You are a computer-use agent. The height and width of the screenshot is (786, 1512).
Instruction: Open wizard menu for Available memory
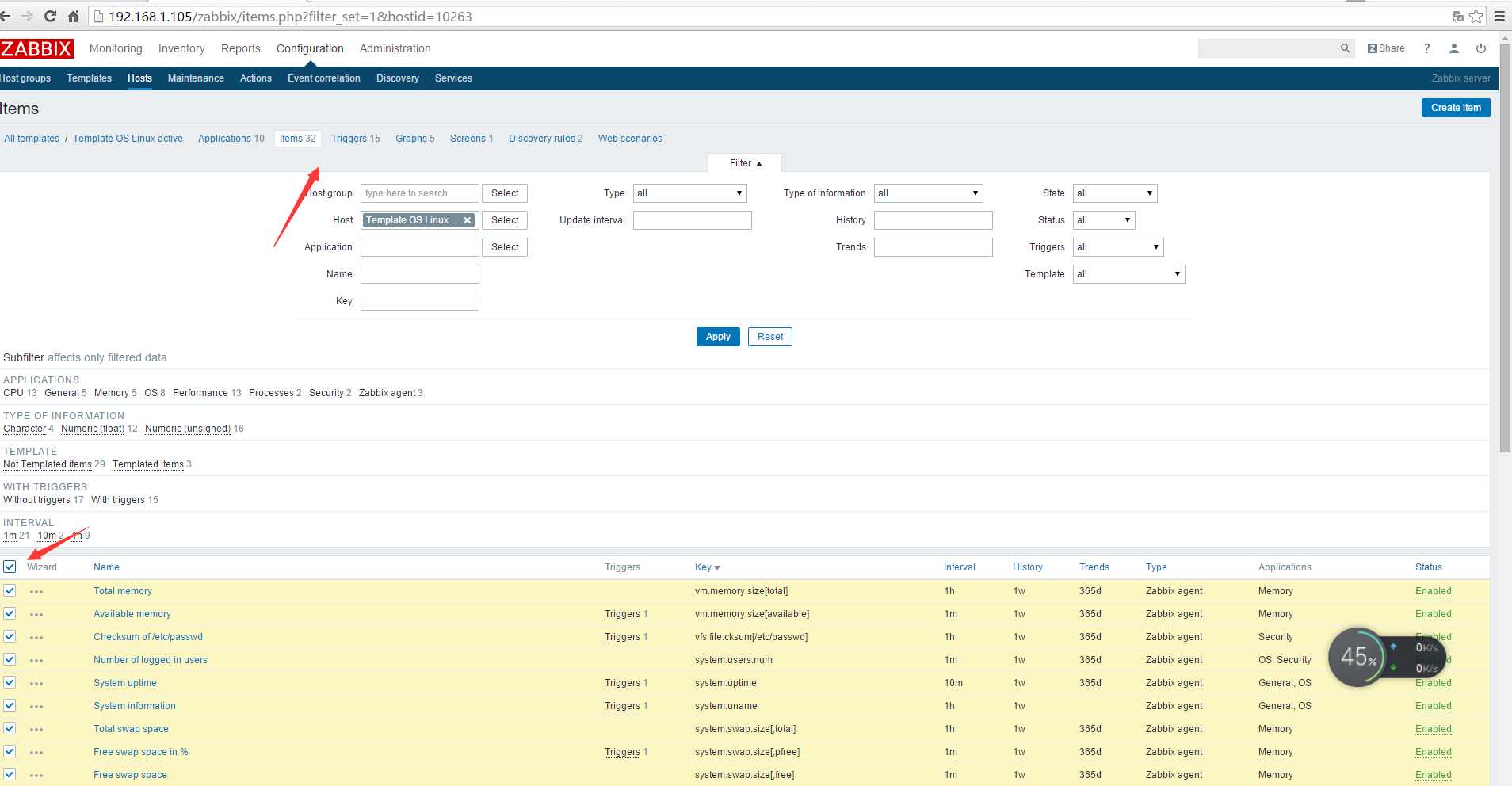(36, 615)
